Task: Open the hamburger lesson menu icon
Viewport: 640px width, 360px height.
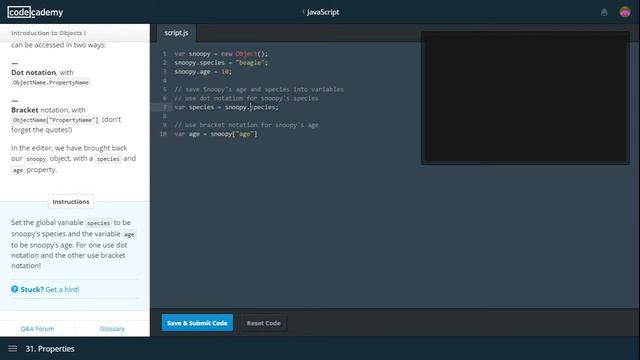Action: (x=13, y=349)
